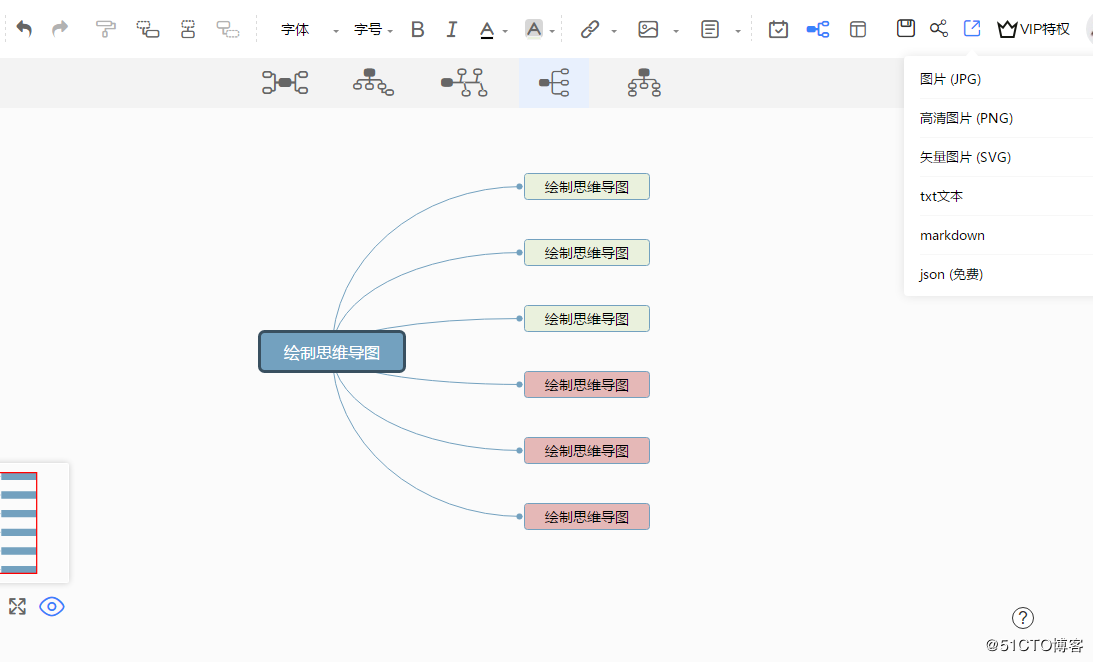Expand the font color dropdown arrow
Image resolution: width=1093 pixels, height=662 pixels.
click(x=505, y=31)
